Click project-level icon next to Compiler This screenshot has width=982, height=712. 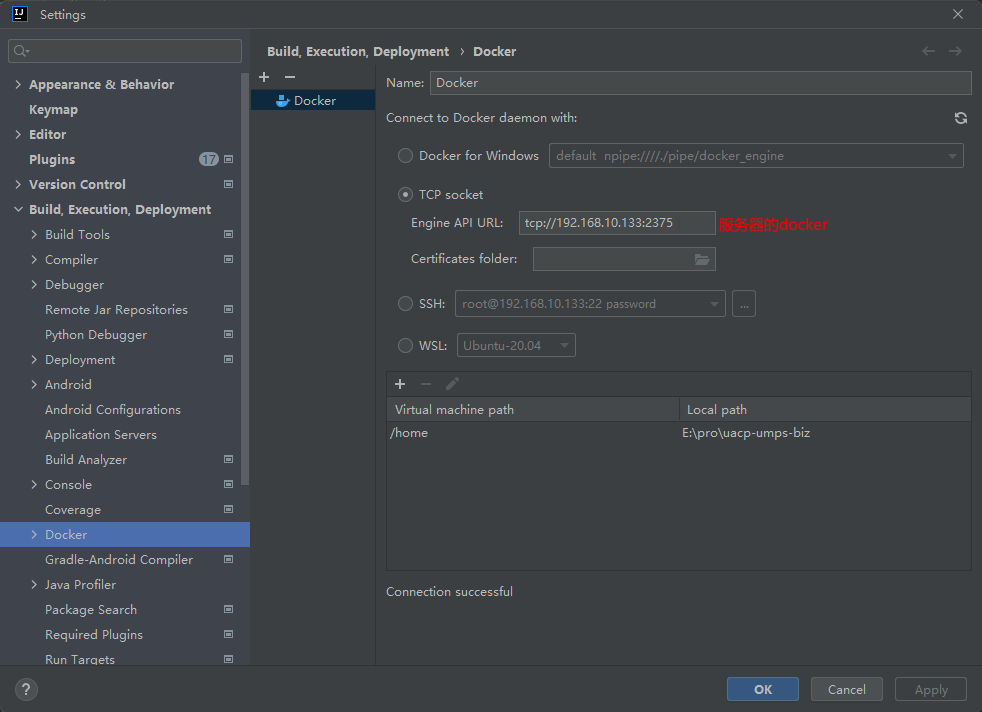(x=229, y=259)
